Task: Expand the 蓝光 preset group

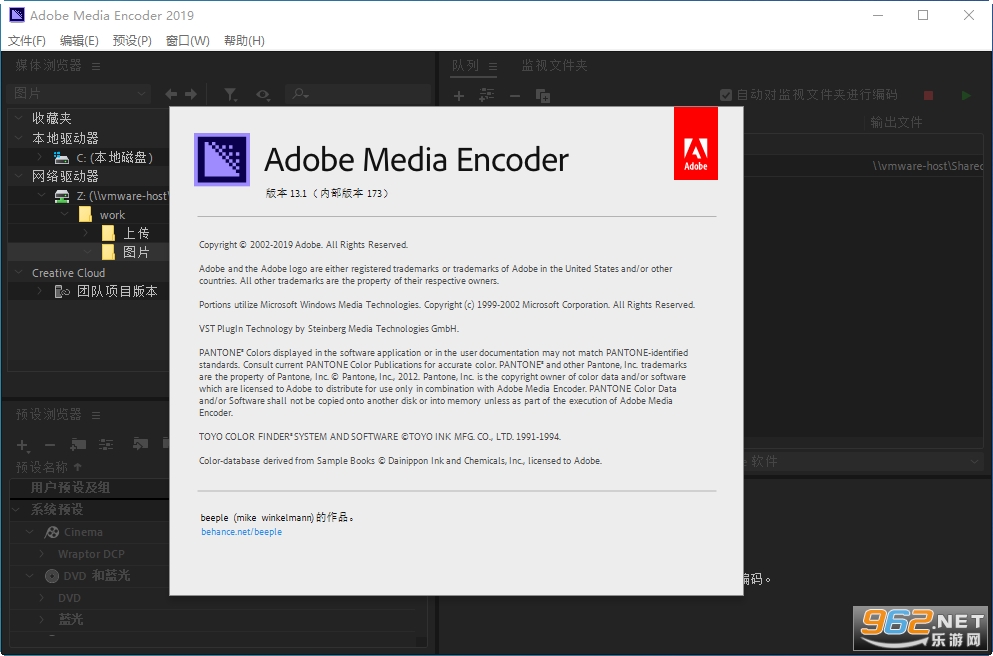Action: pyautogui.click(x=42, y=619)
